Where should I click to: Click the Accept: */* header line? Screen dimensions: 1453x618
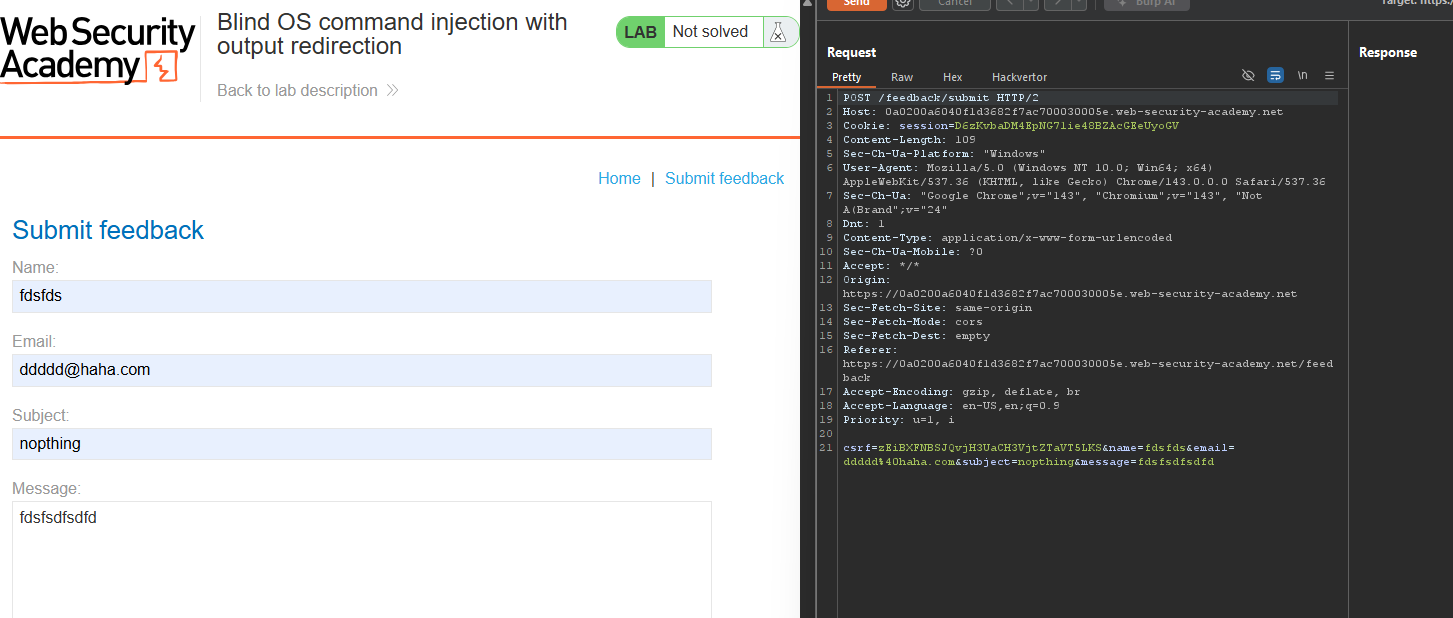coord(880,266)
